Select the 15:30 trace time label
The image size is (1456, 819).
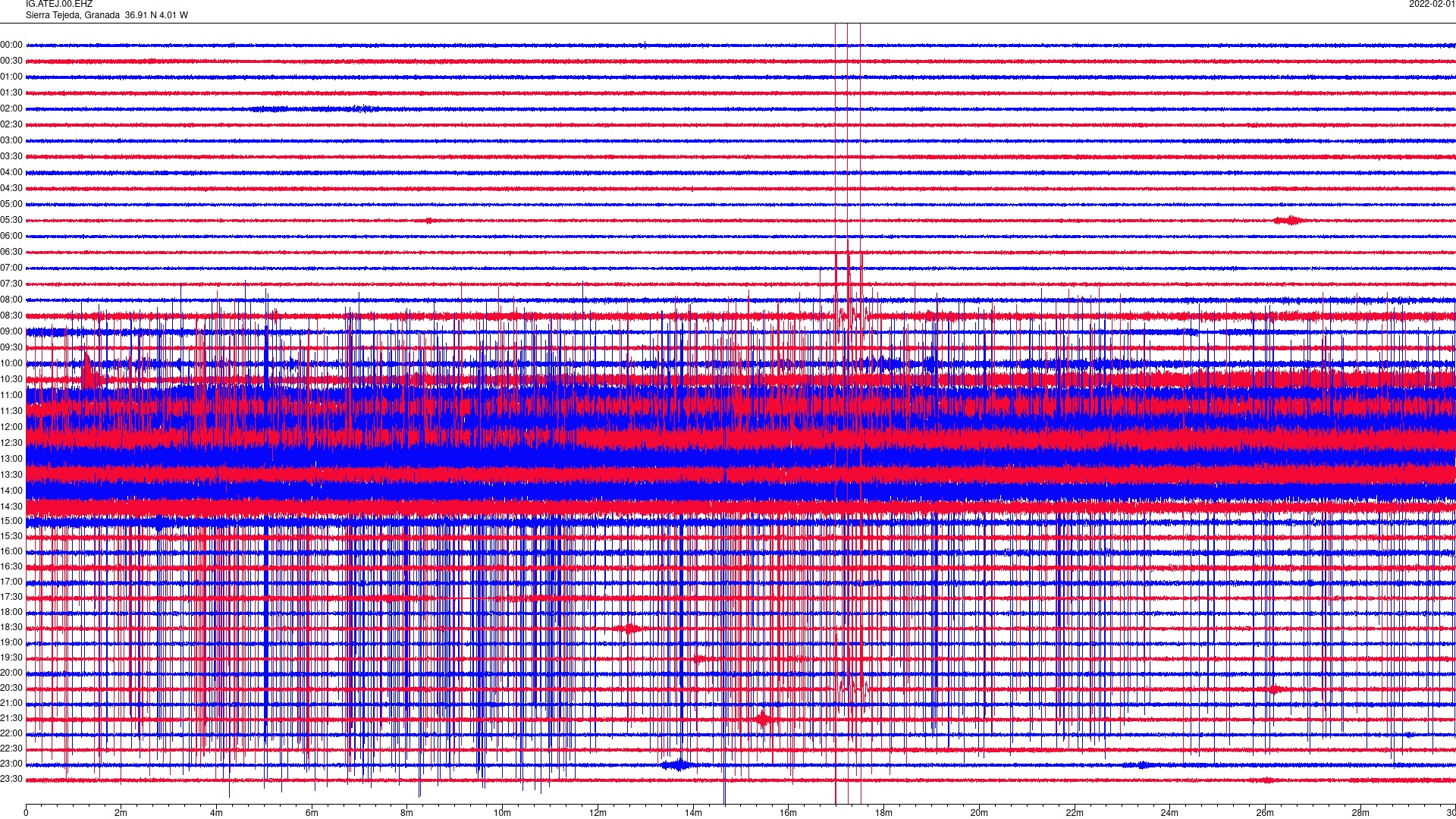click(x=11, y=537)
